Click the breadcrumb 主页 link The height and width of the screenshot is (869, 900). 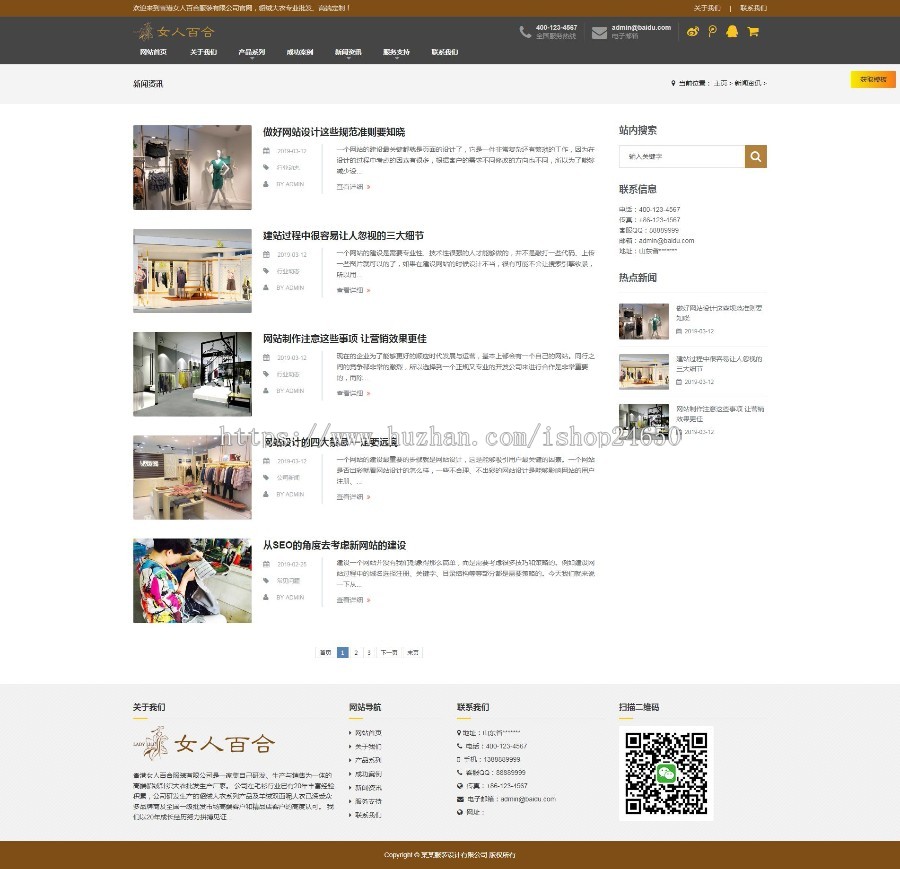pos(720,83)
